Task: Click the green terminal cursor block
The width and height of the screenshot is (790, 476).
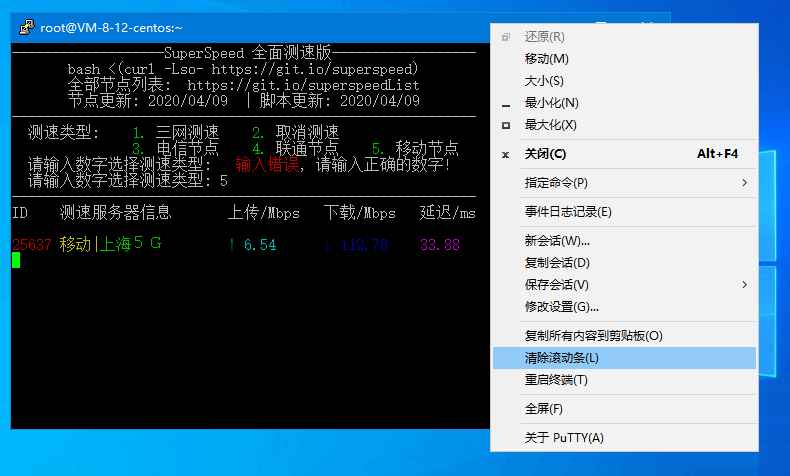Action: coord(16,261)
